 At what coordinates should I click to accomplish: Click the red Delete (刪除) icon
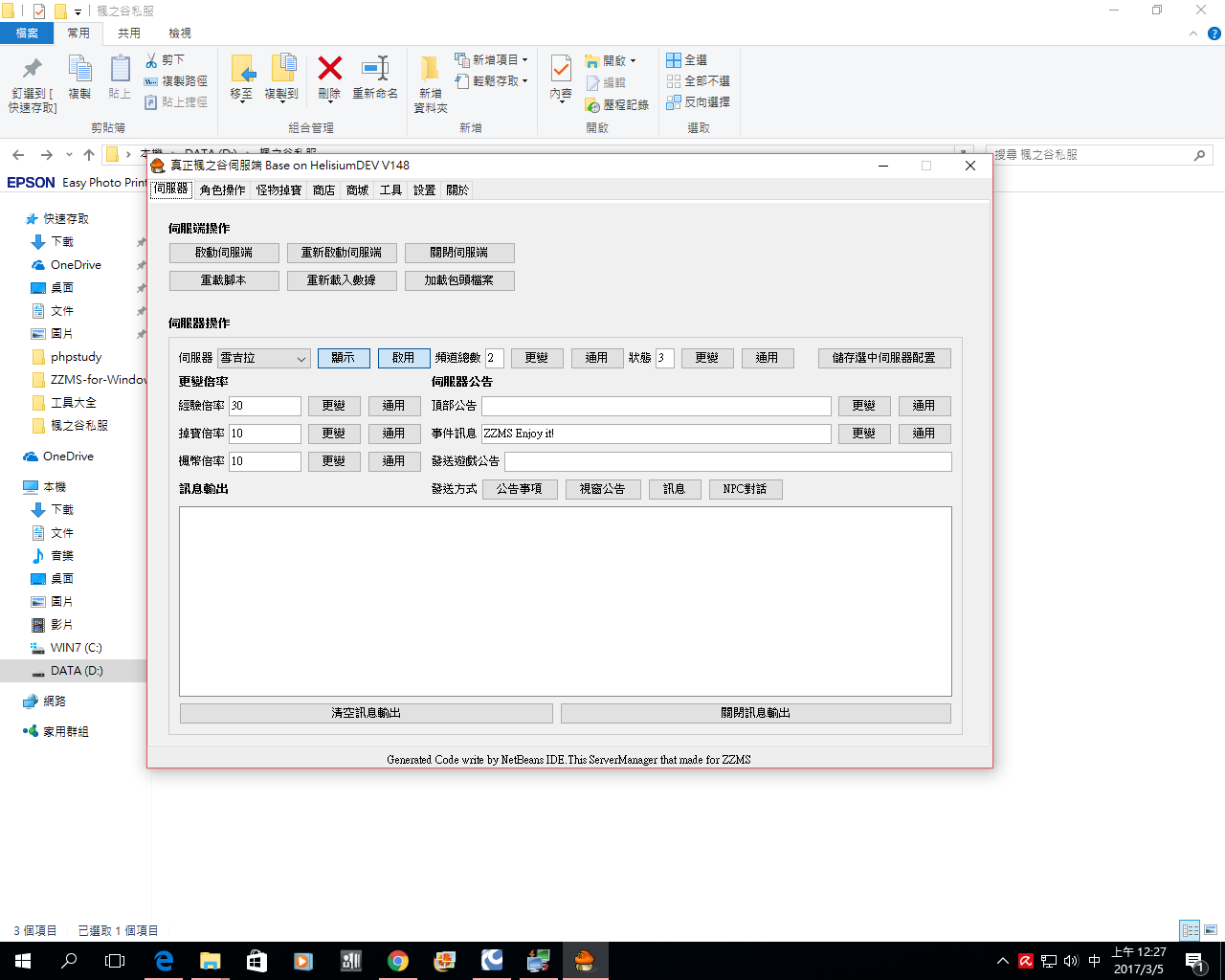coord(329,68)
